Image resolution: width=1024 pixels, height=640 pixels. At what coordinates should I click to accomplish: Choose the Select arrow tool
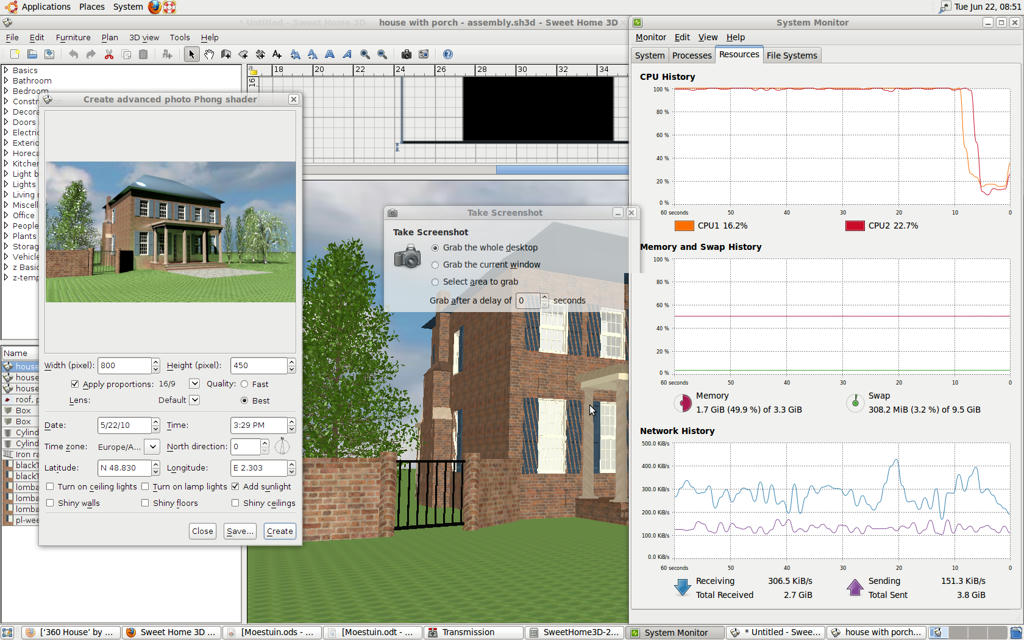point(191,54)
